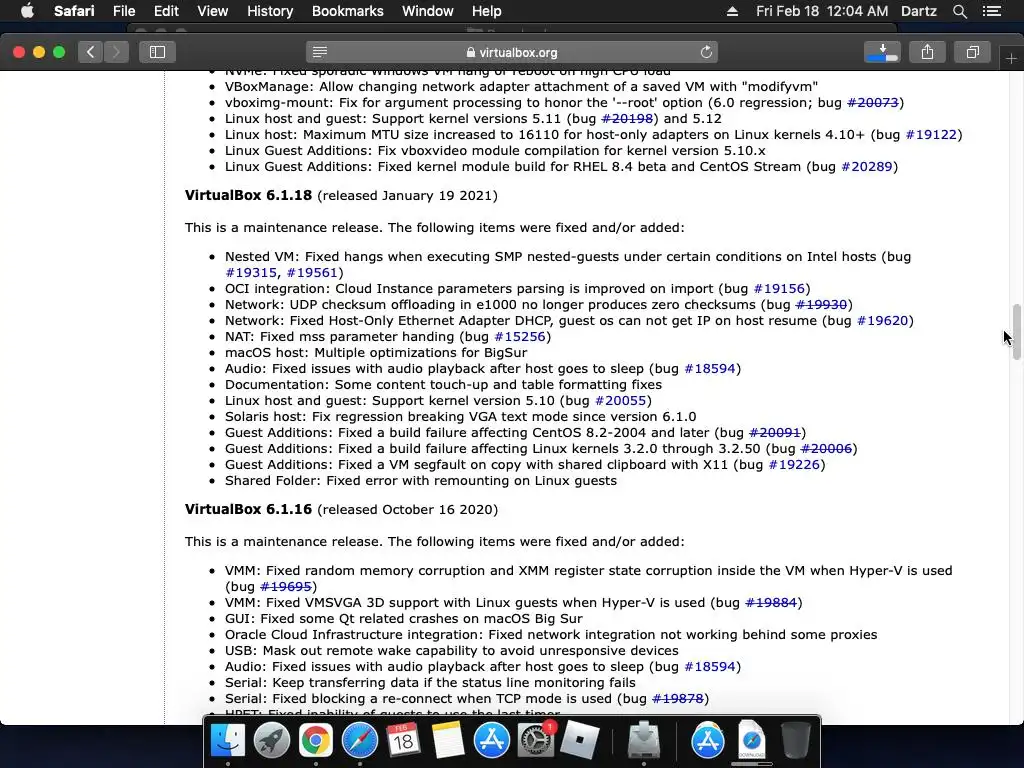Screen dimensions: 1024x768
Task: Open bug link #20006
Action: tap(826, 449)
